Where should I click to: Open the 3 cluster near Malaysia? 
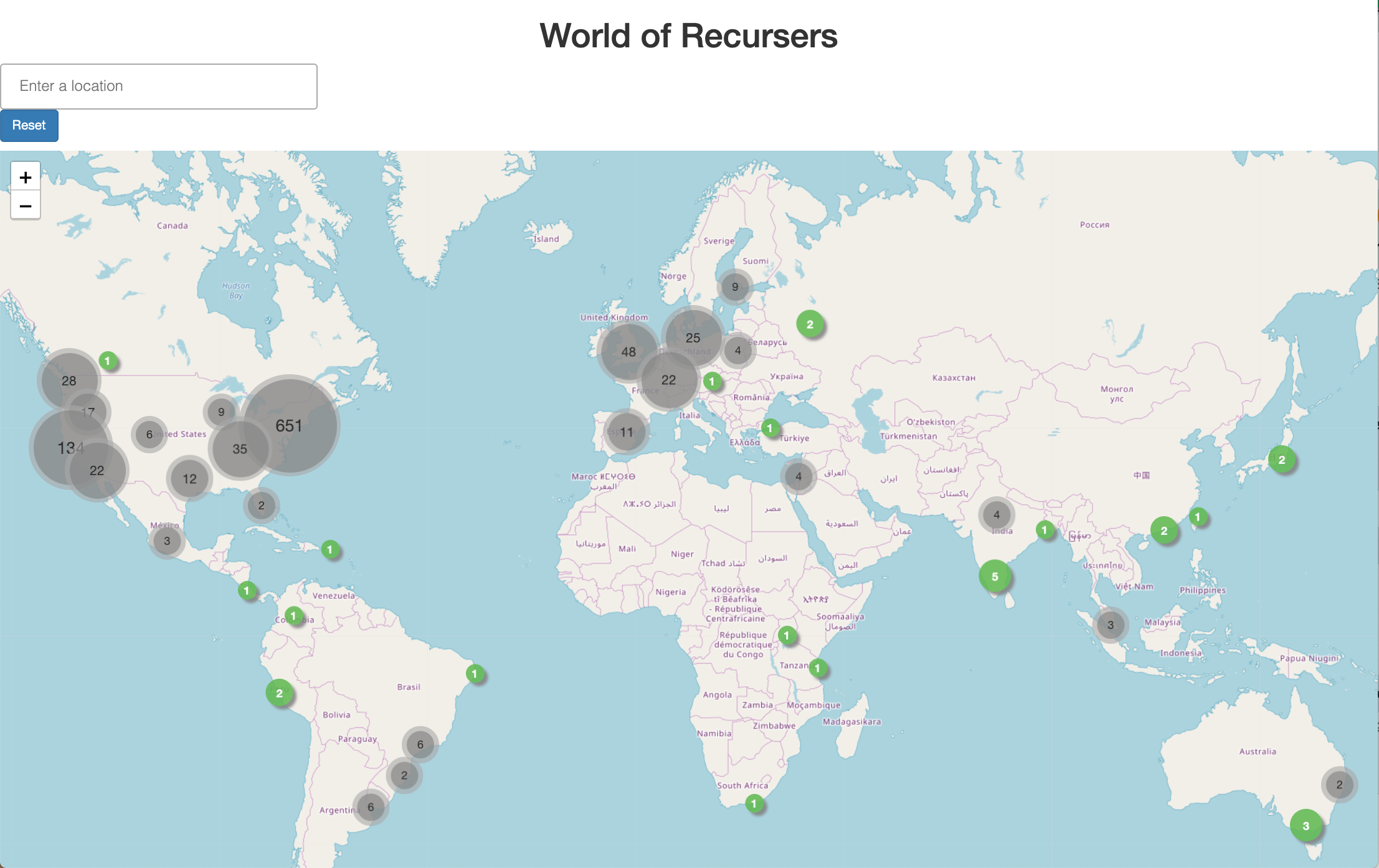pyautogui.click(x=1110, y=625)
